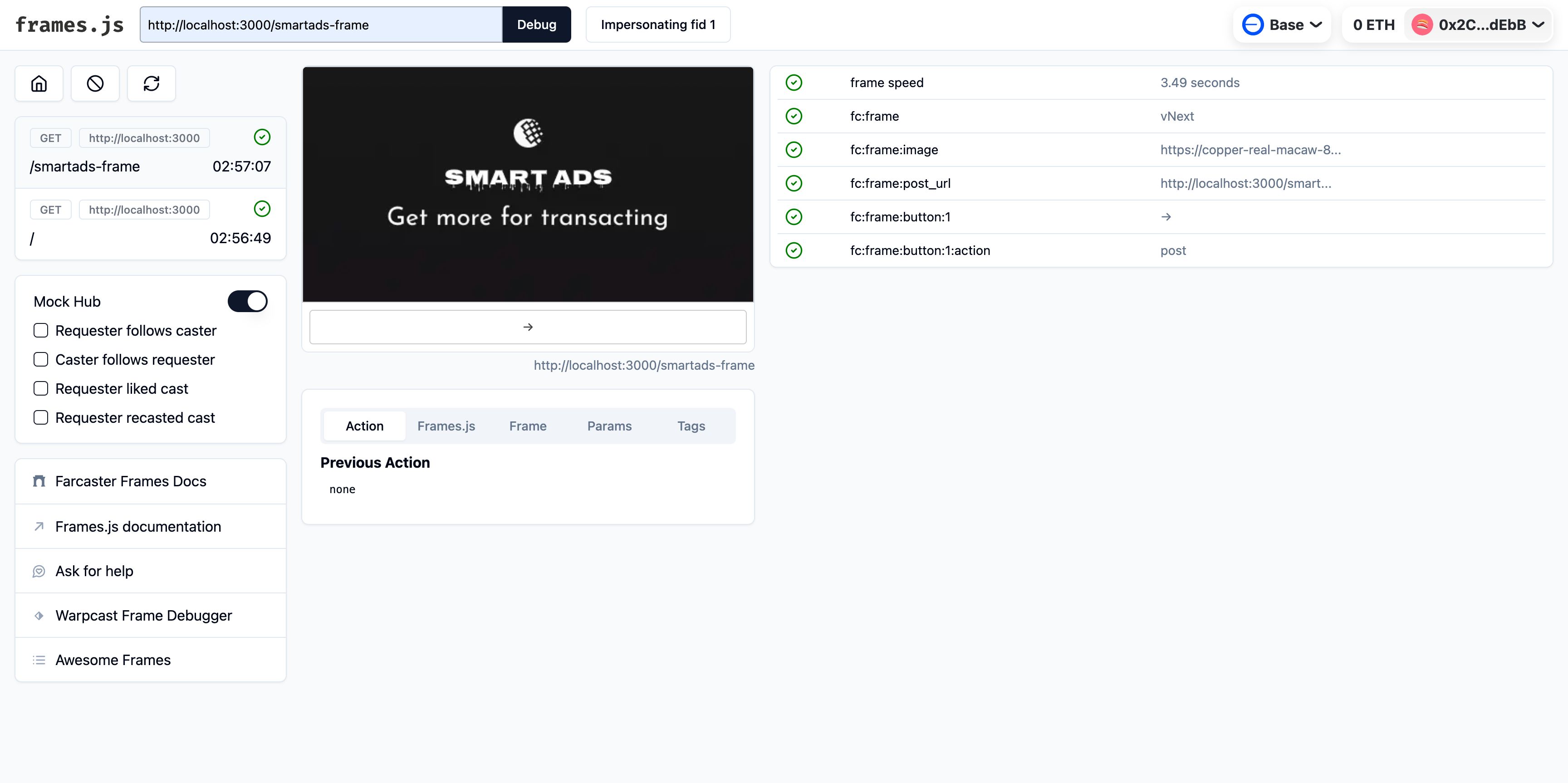Viewport: 1568px width, 783px height.
Task: Click the Smart Ads frame image
Action: [x=528, y=184]
